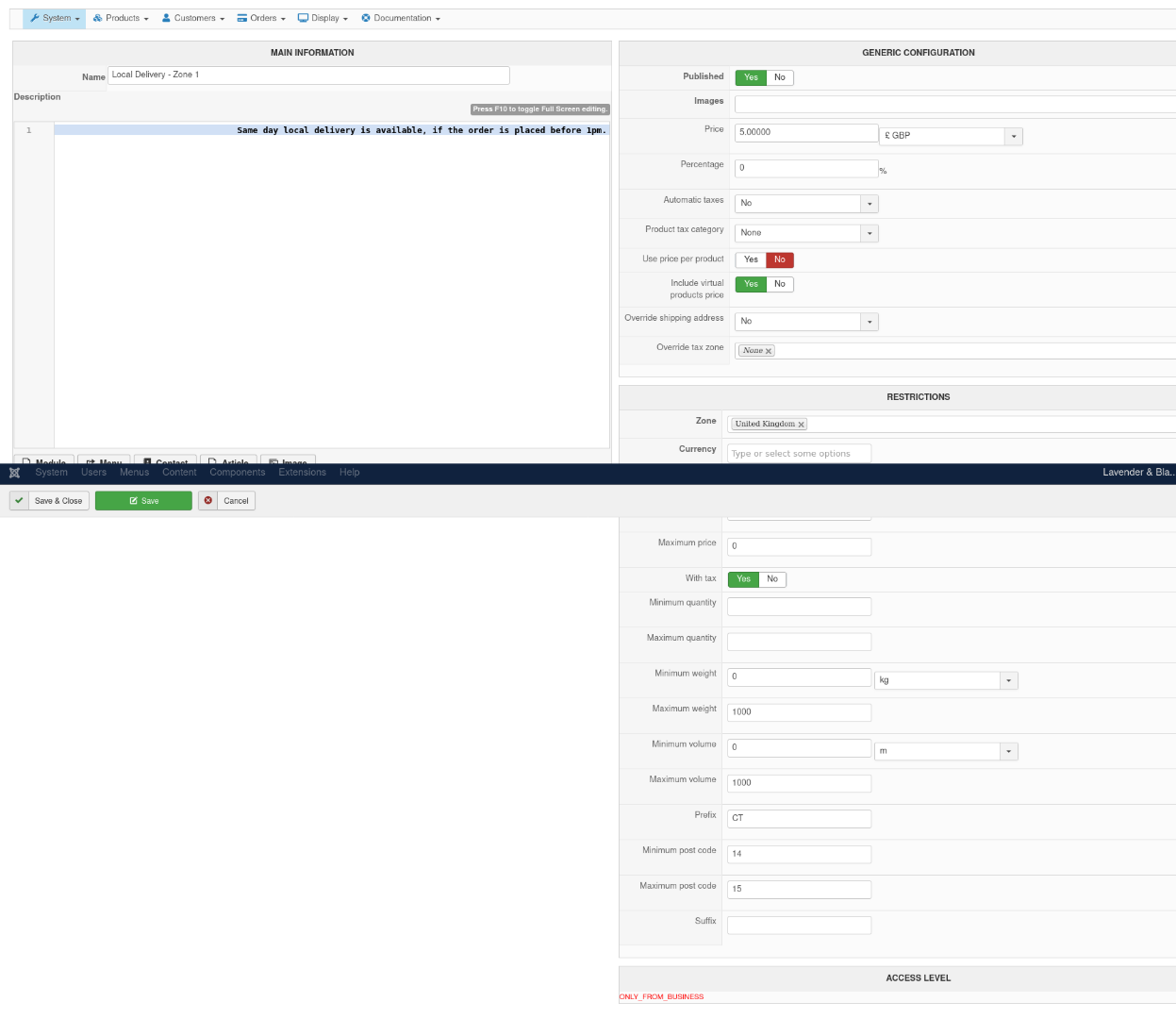Click the green checkmark save icon
The width and height of the screenshot is (1176, 1019).
pyautogui.click(x=19, y=501)
